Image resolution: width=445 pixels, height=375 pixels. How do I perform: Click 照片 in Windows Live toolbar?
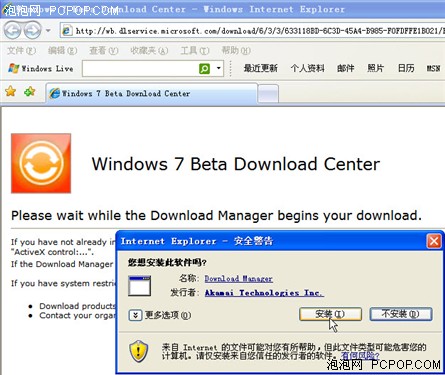[375, 68]
